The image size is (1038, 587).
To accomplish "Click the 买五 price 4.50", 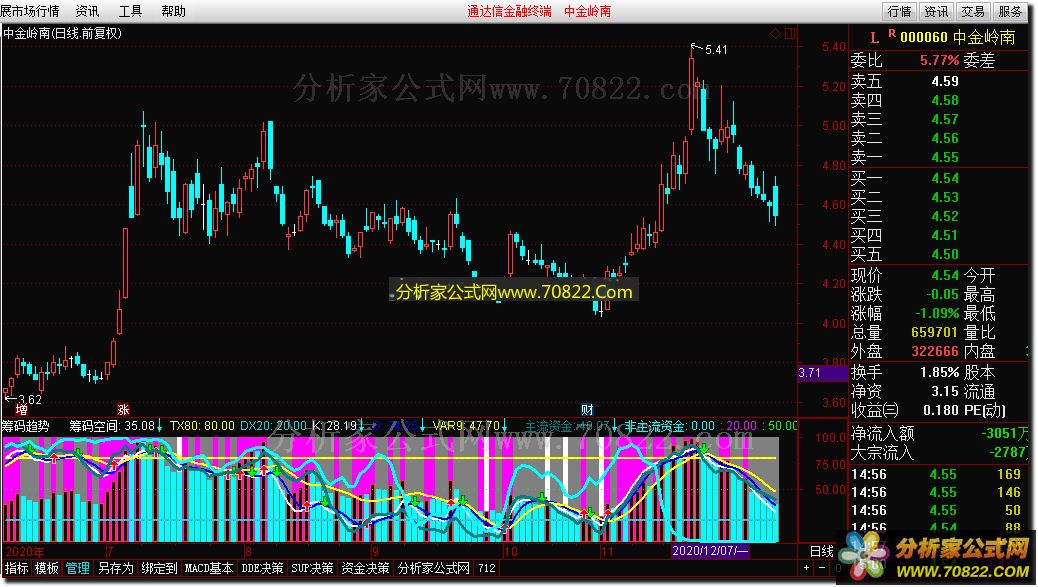I will [x=945, y=254].
